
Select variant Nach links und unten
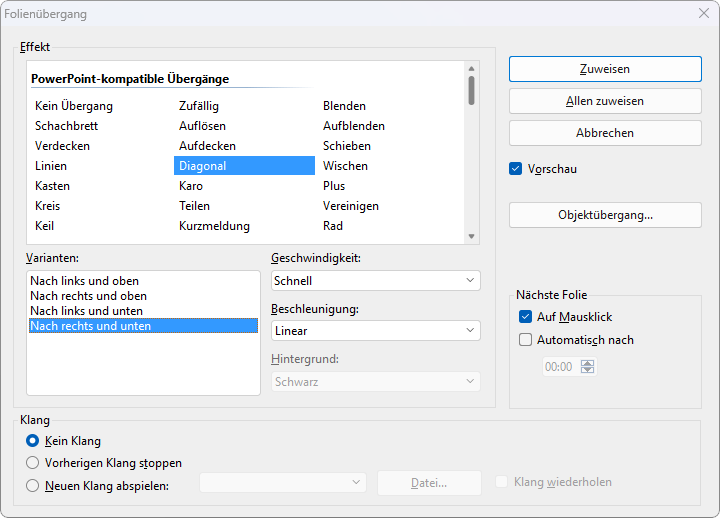pyautogui.click(x=143, y=311)
